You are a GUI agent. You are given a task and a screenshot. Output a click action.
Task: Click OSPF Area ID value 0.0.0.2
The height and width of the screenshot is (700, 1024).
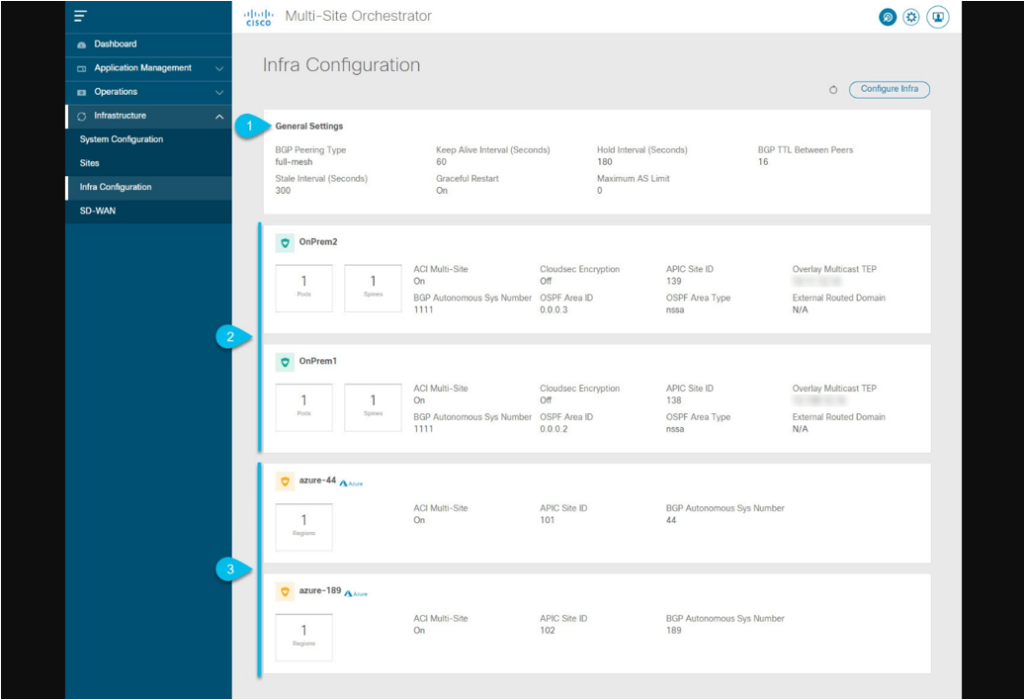[x=554, y=430]
